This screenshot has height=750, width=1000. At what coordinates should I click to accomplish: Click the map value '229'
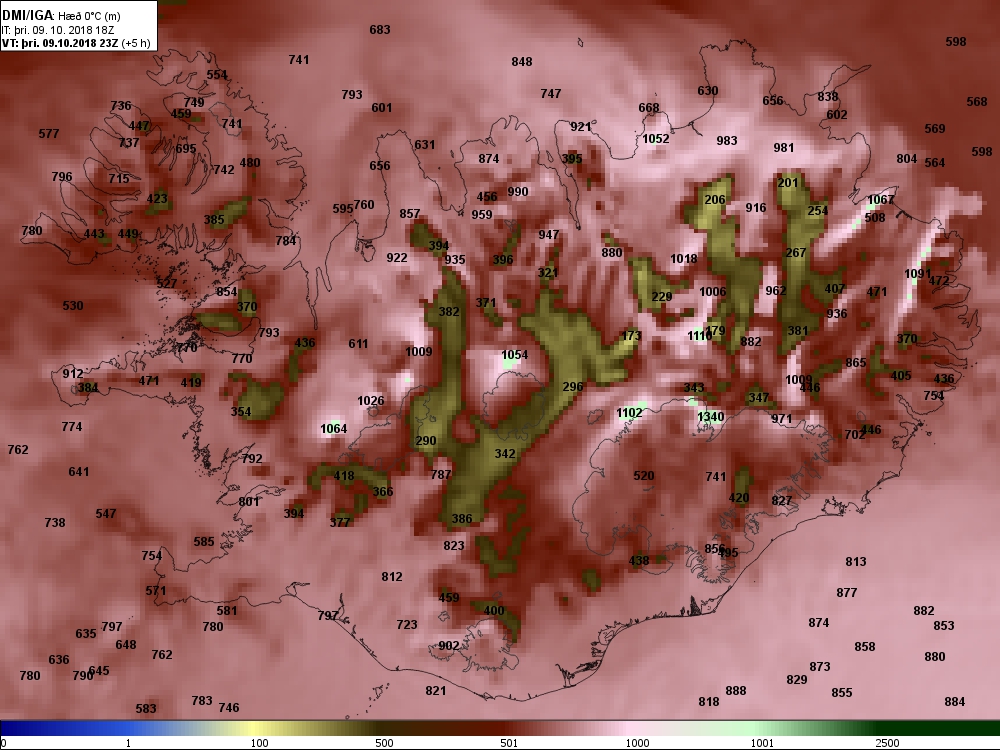[x=662, y=297]
